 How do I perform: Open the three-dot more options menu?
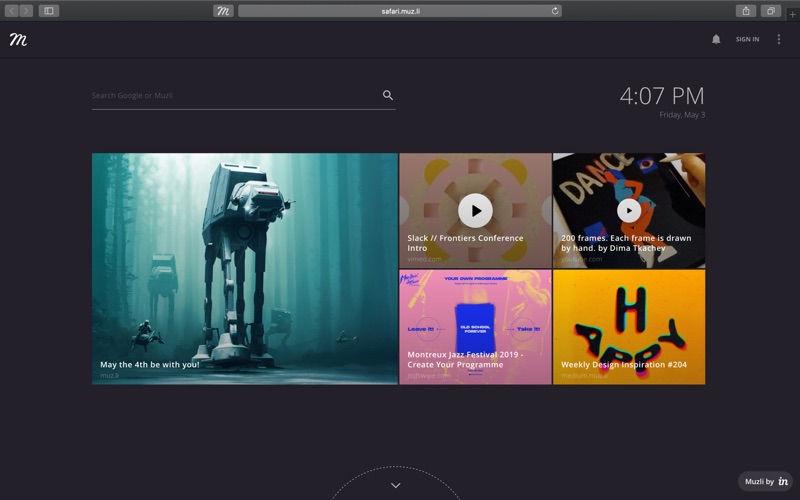click(779, 39)
